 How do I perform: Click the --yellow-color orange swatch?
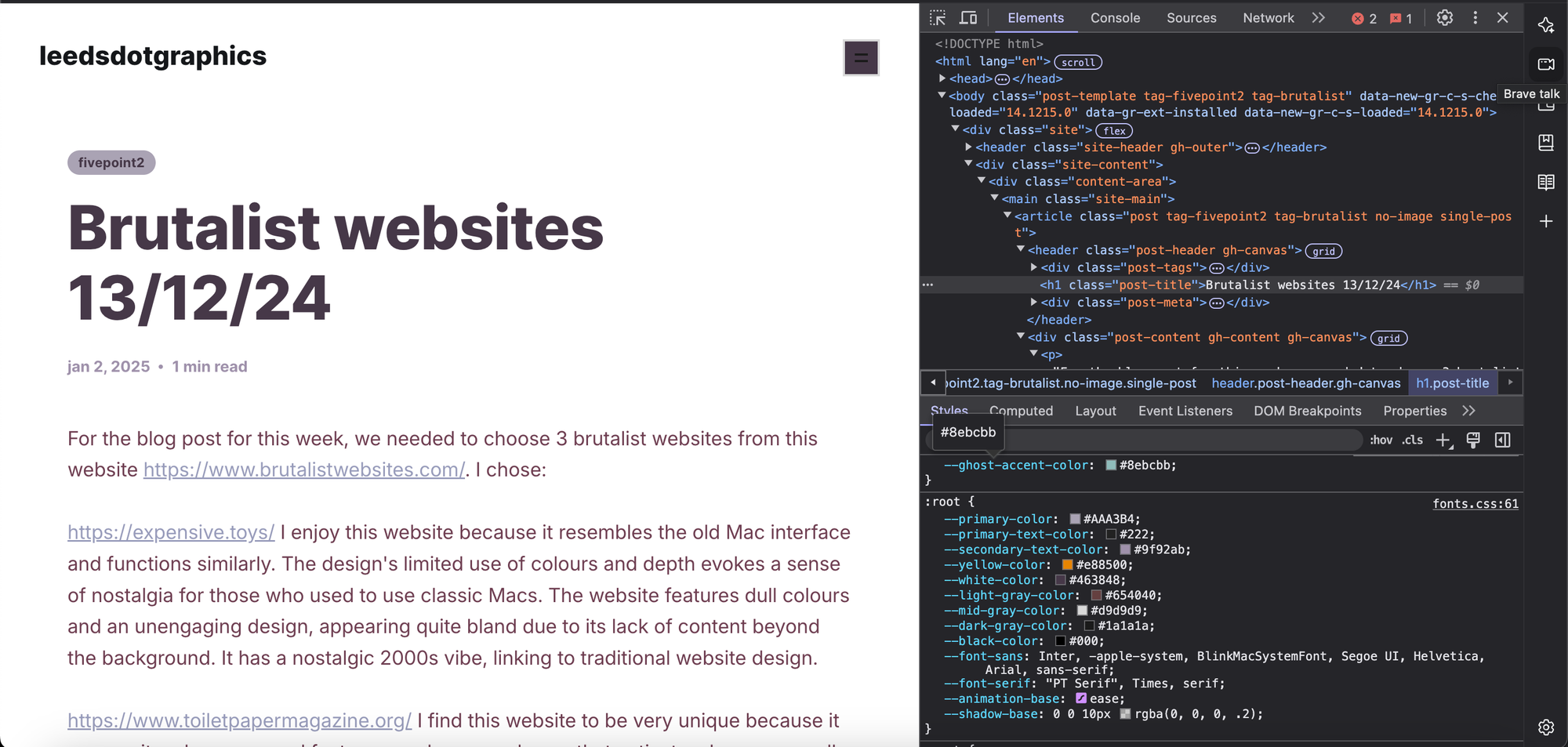click(1067, 565)
